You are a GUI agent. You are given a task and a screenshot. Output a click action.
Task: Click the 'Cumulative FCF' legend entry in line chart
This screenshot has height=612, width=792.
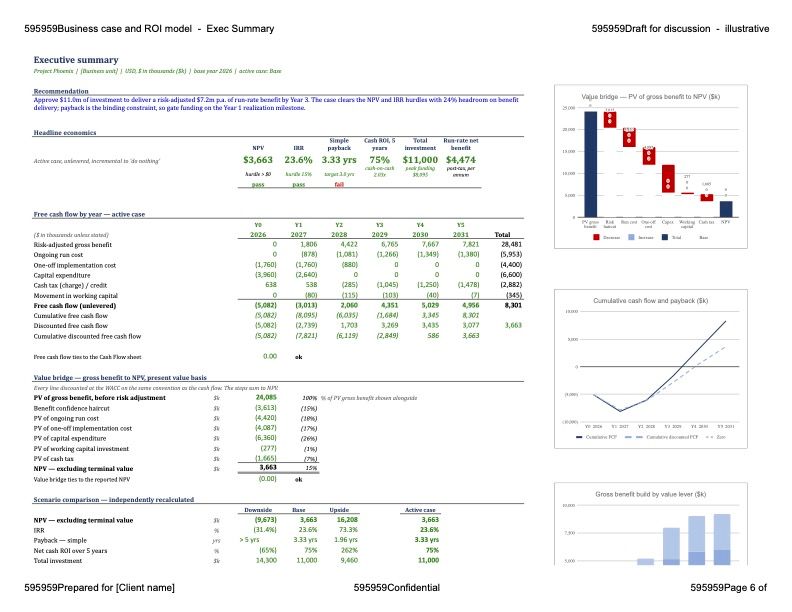click(596, 437)
